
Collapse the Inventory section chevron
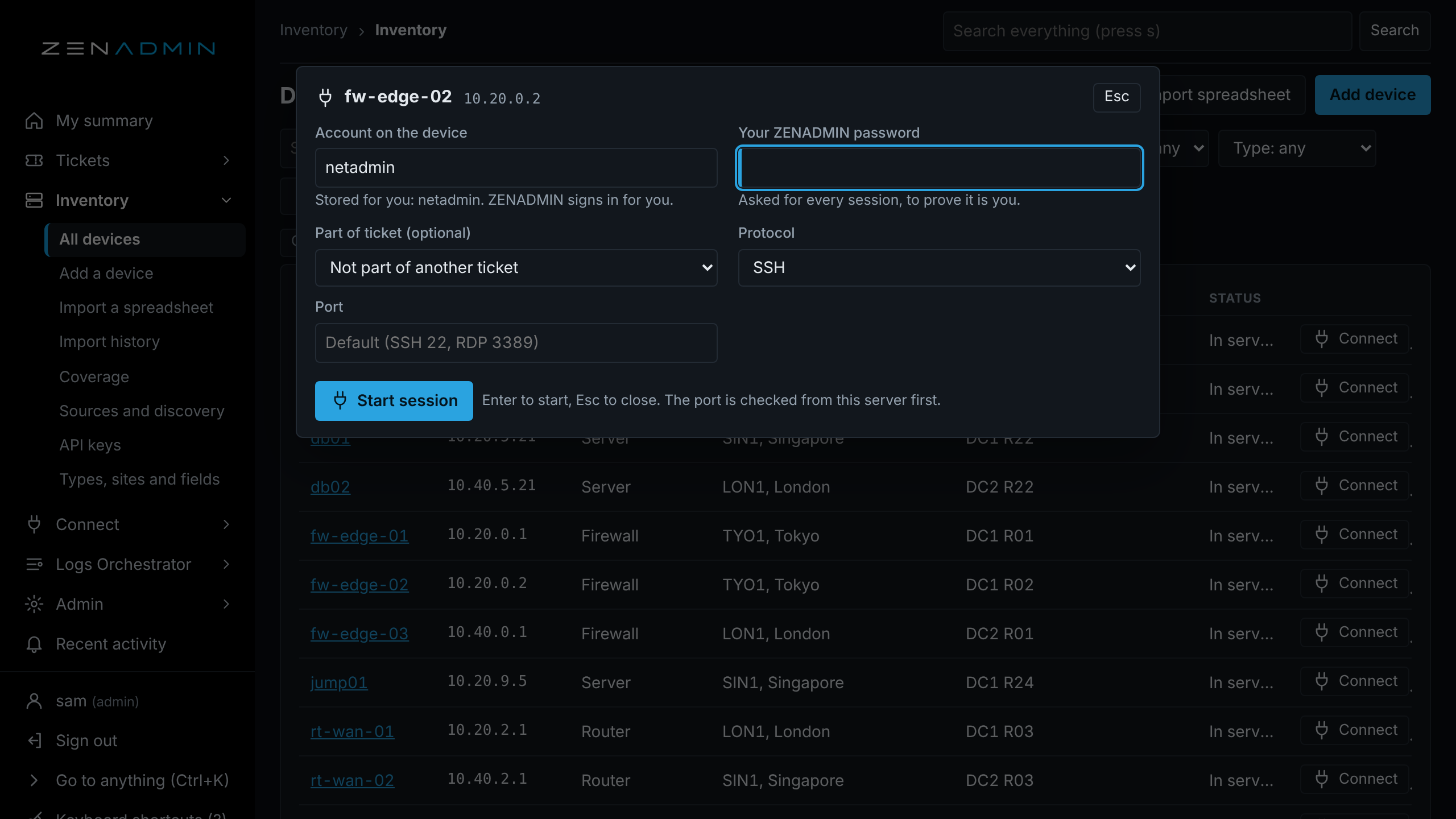coord(226,200)
